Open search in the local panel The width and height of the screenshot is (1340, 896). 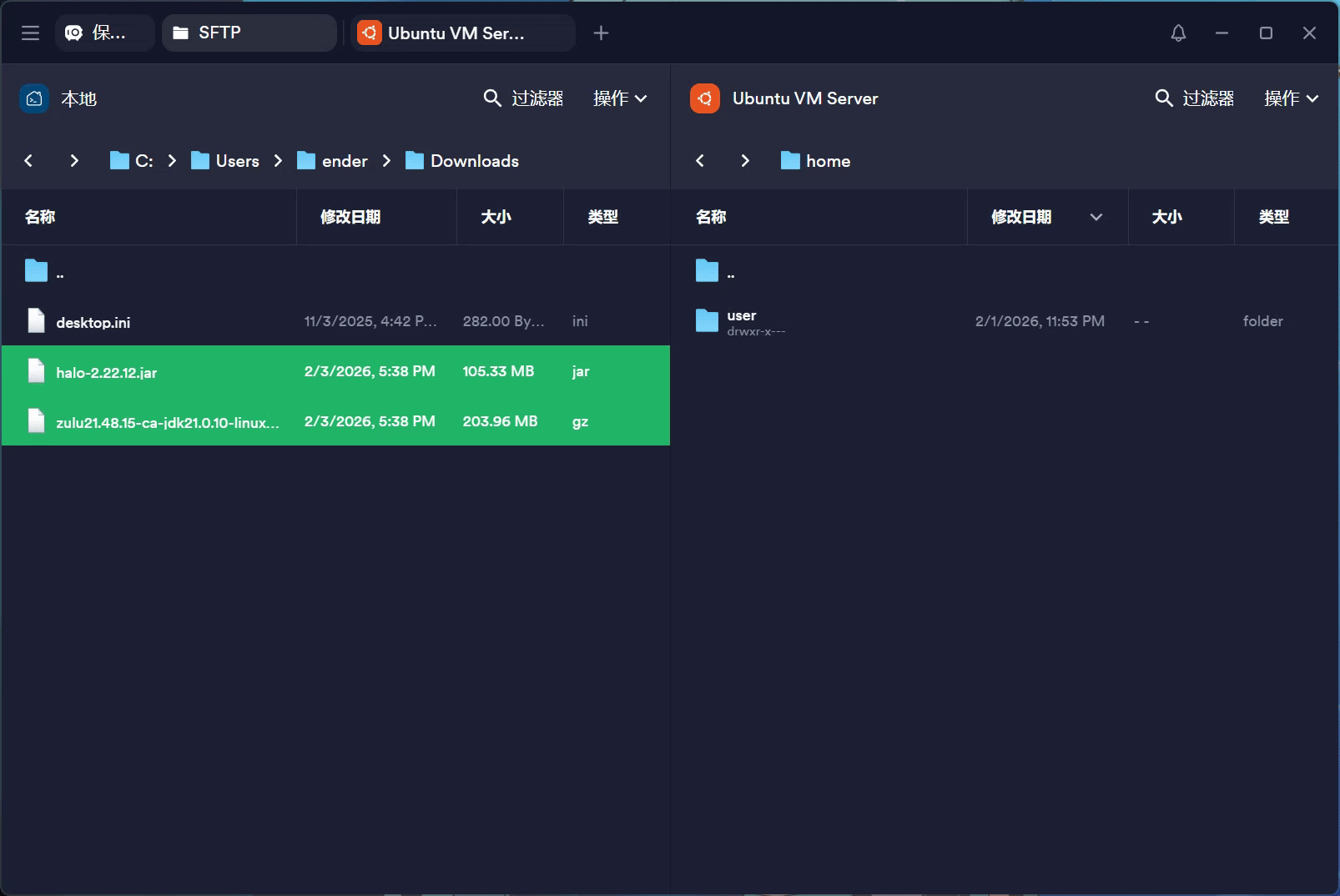point(491,98)
